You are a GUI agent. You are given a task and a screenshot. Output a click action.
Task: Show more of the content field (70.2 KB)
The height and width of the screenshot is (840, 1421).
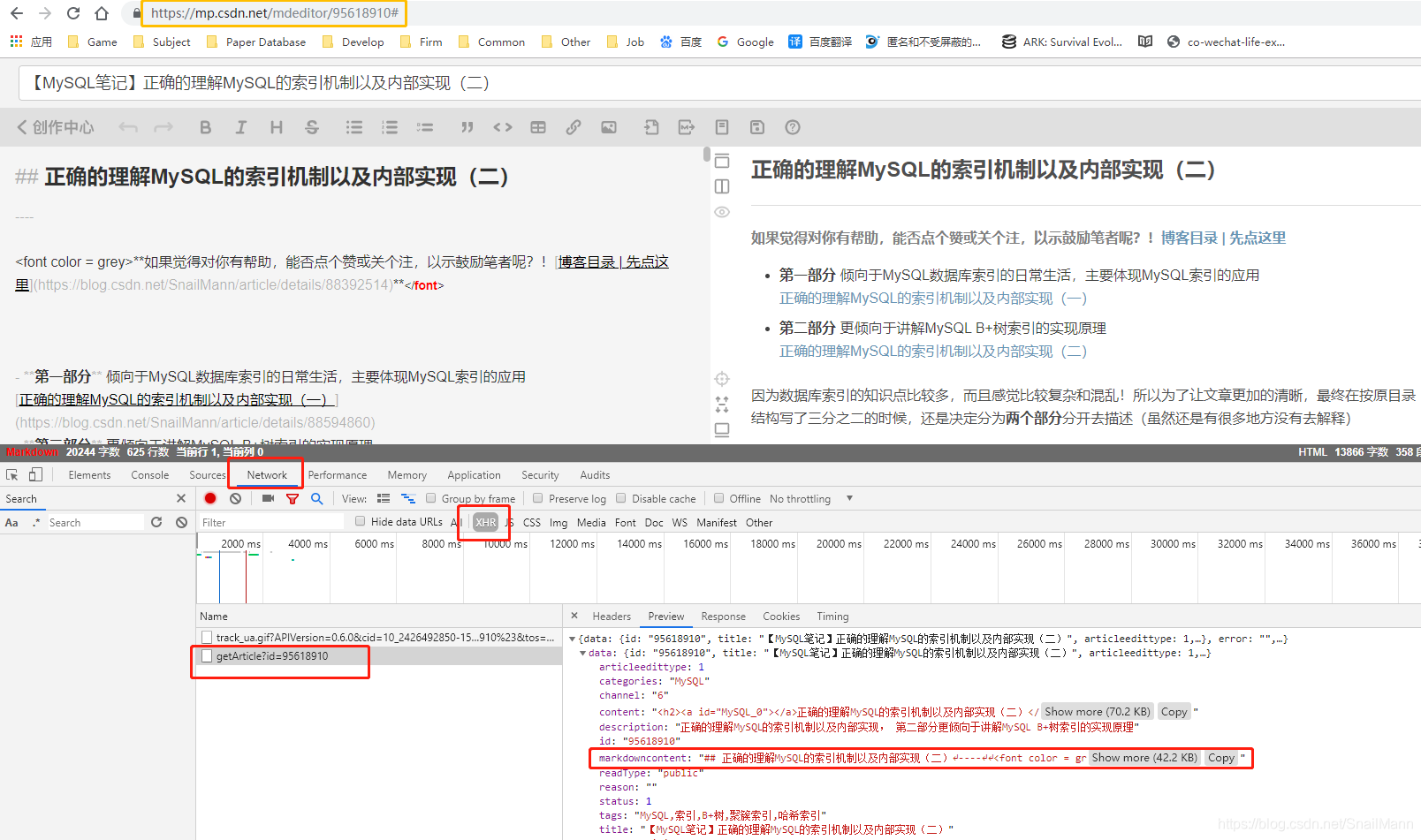1098,712
